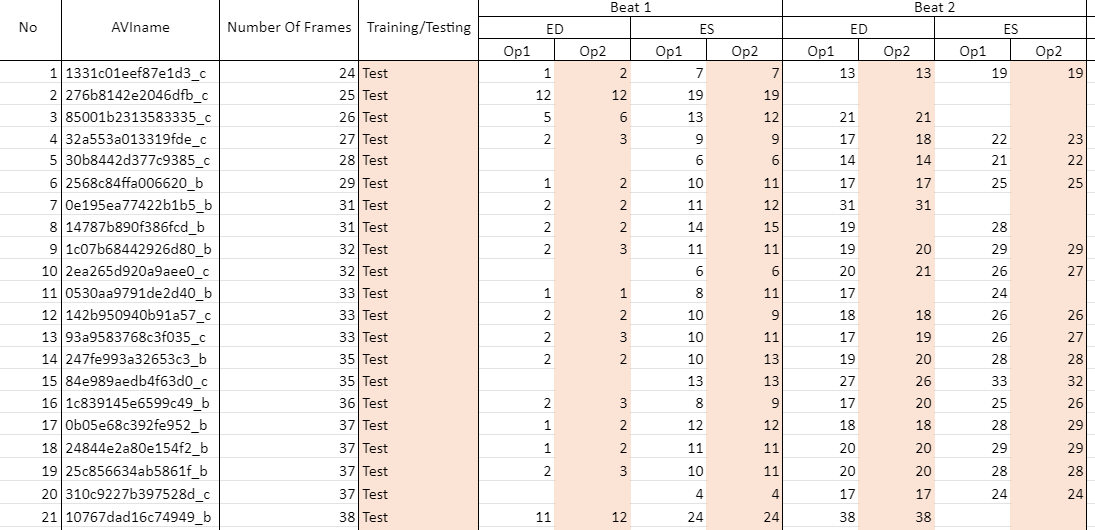Select the 25c856634ab5861f_b cell
This screenshot has width=1095, height=530.
[136, 471]
